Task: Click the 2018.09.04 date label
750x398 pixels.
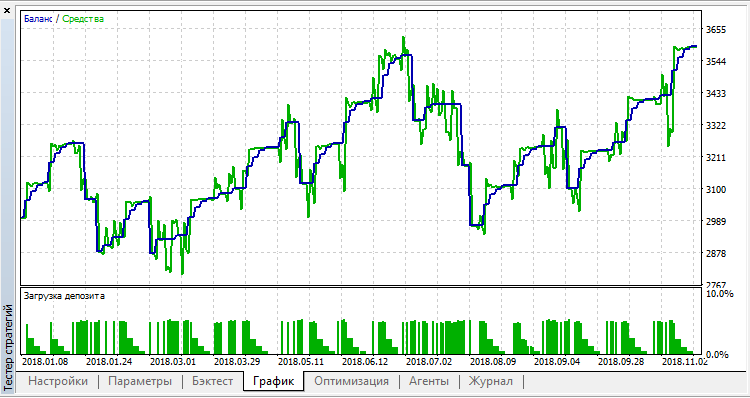Action: click(x=558, y=362)
